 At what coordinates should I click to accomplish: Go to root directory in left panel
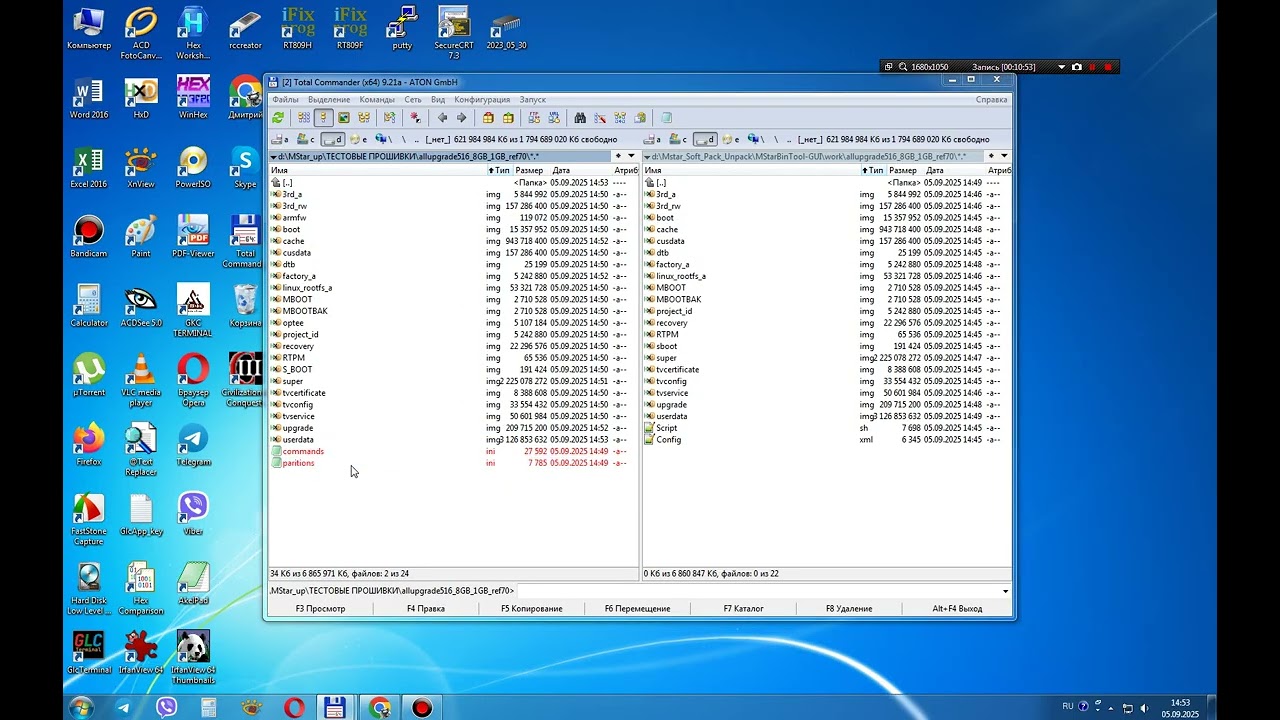404,140
